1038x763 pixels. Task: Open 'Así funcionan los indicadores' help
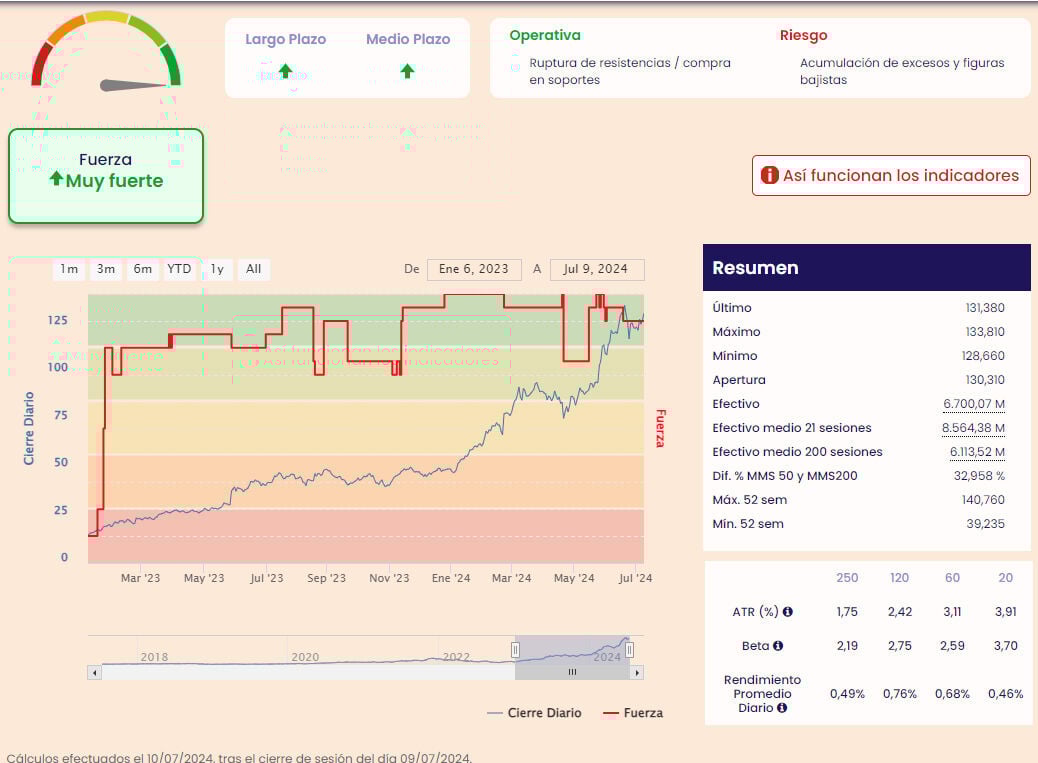(x=890, y=175)
